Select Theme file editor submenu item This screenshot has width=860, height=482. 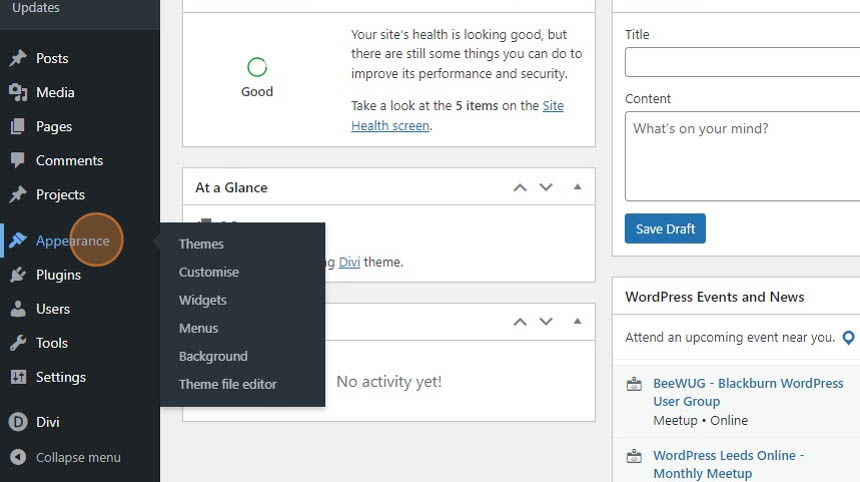(x=228, y=384)
